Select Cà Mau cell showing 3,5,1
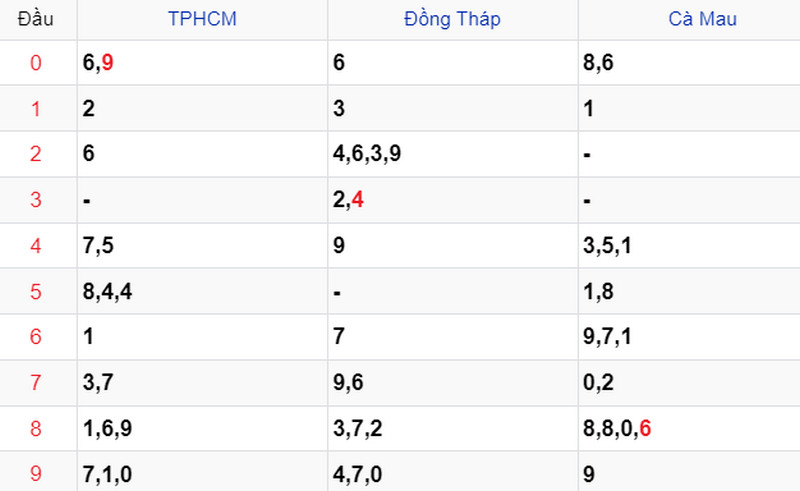Screen dimensions: 800x491 [x=689, y=246]
